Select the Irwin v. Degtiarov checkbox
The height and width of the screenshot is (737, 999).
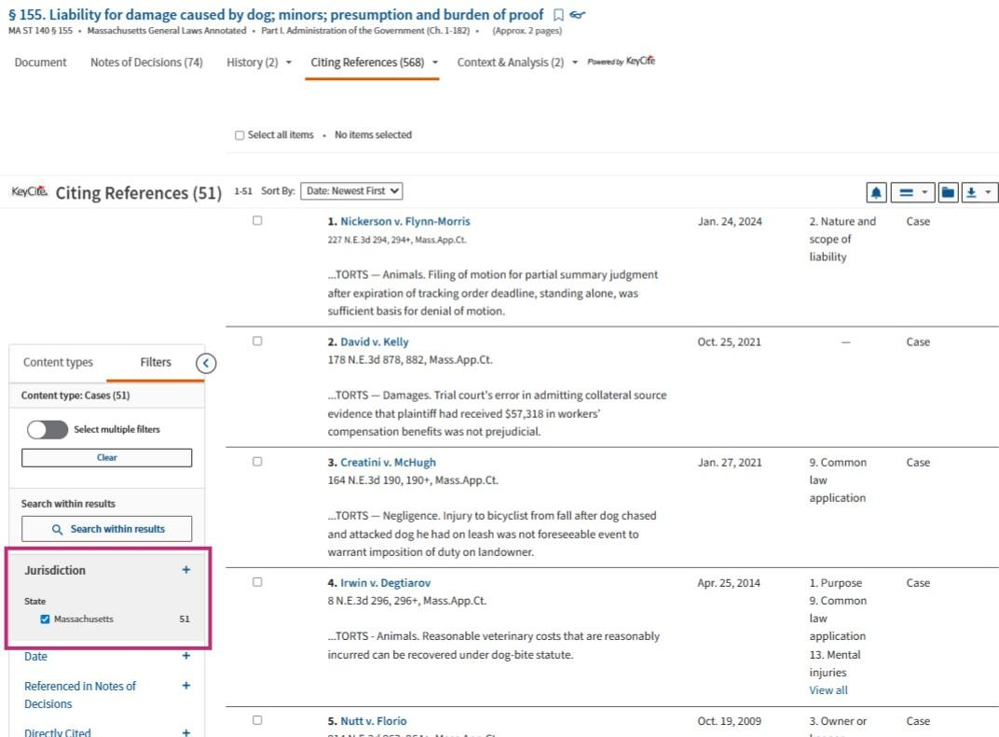point(257,582)
